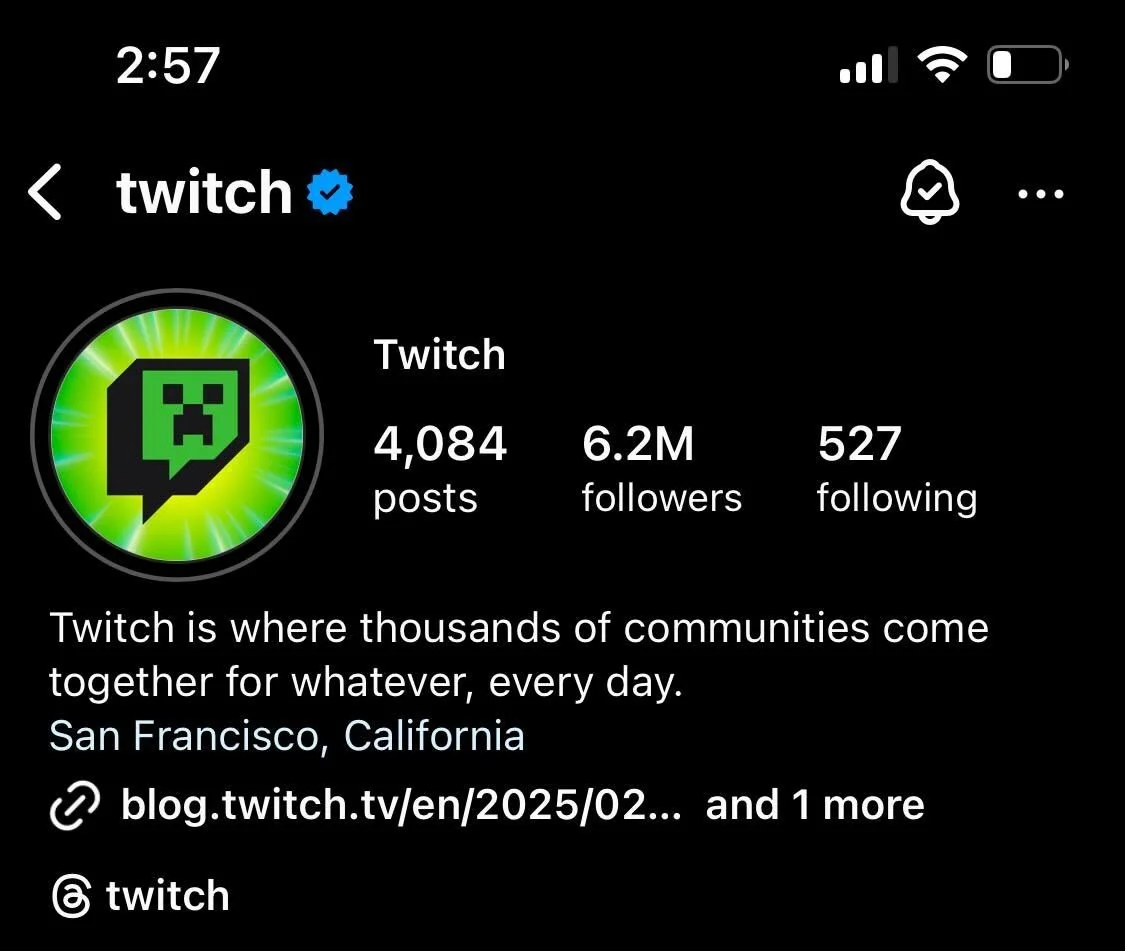The height and width of the screenshot is (951, 1125).
Task: Click the chain link icon
Action: [x=75, y=805]
